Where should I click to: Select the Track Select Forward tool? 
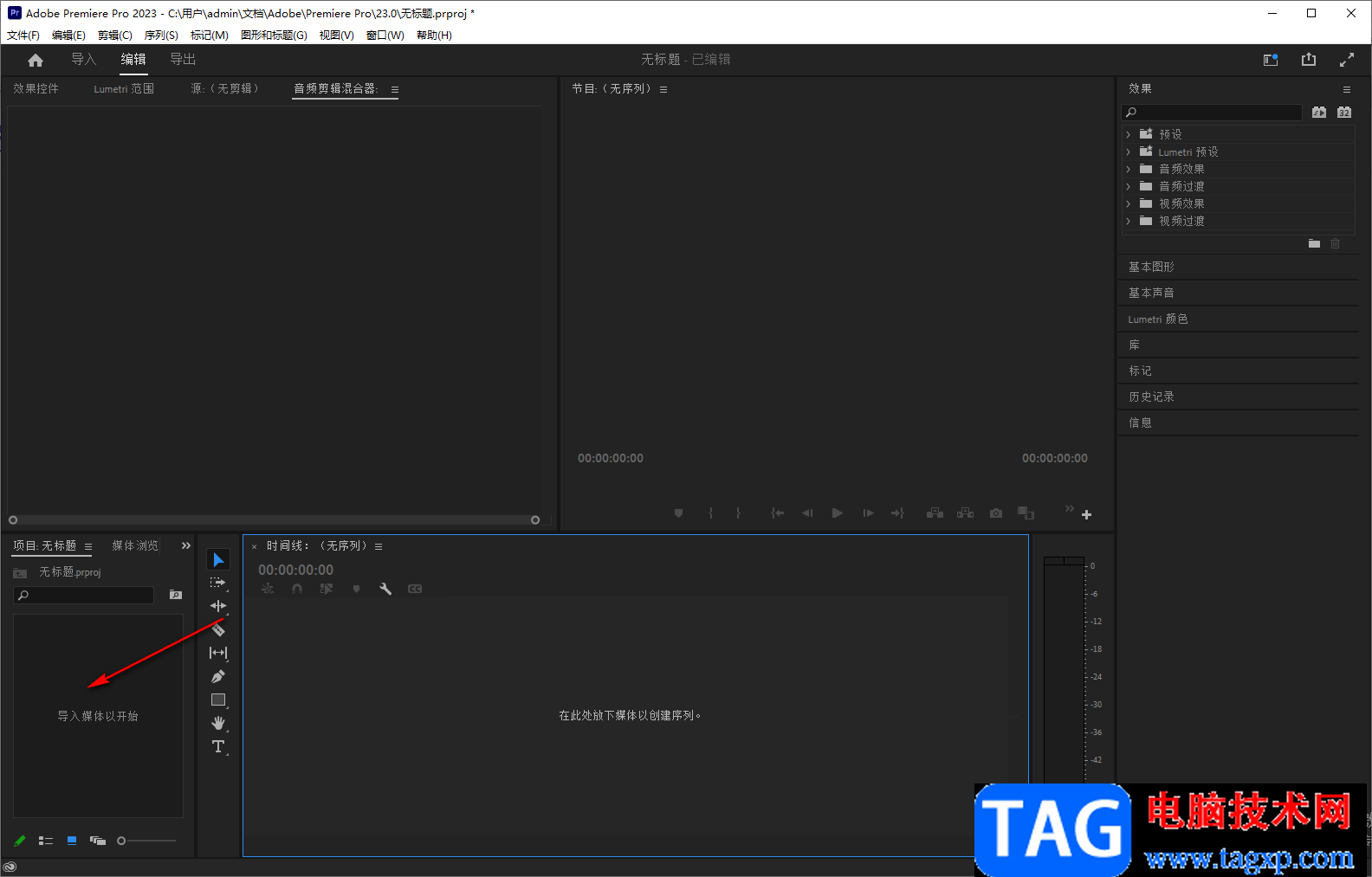click(x=218, y=583)
